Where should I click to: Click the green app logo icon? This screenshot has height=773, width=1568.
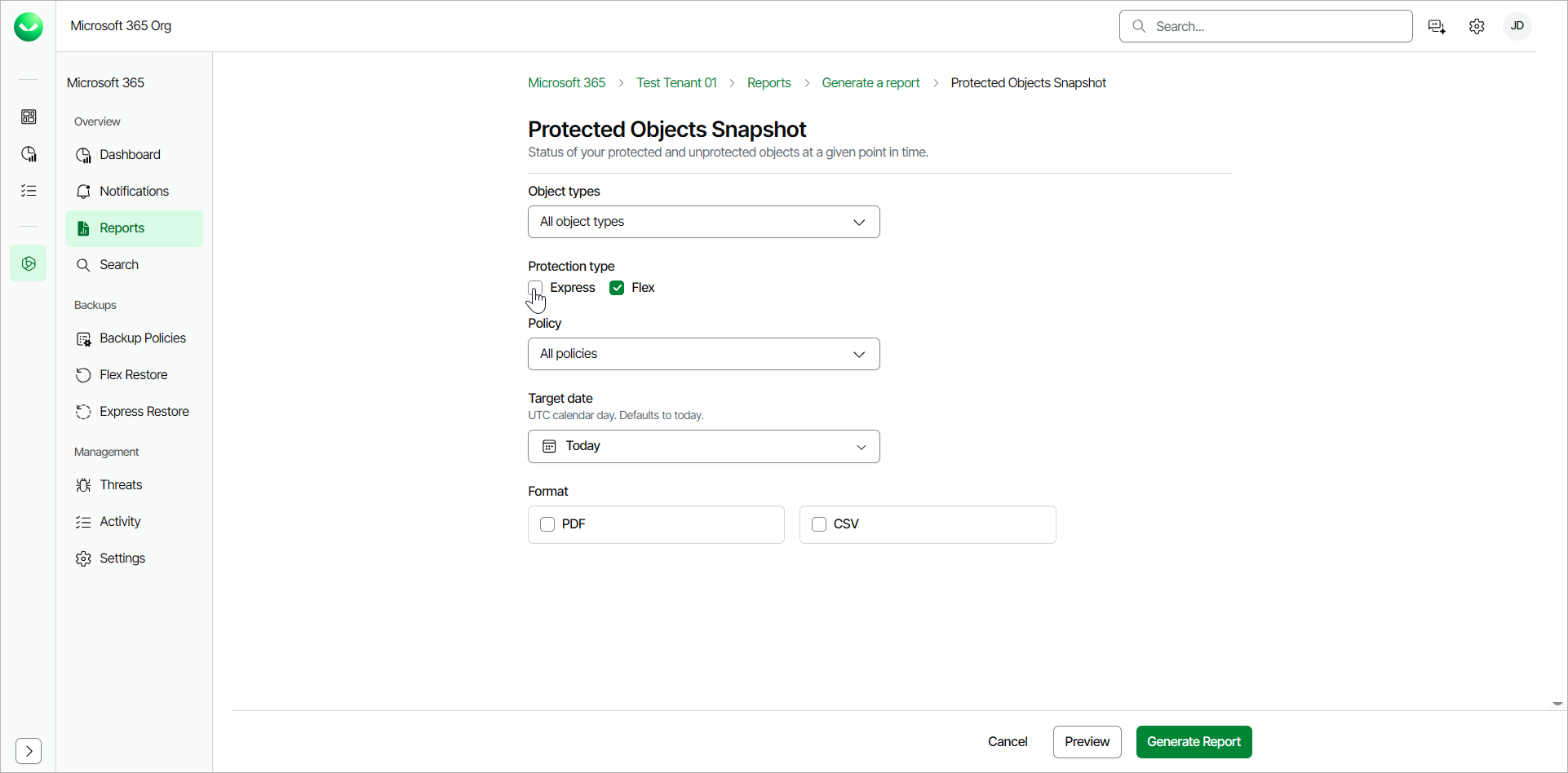(x=29, y=27)
